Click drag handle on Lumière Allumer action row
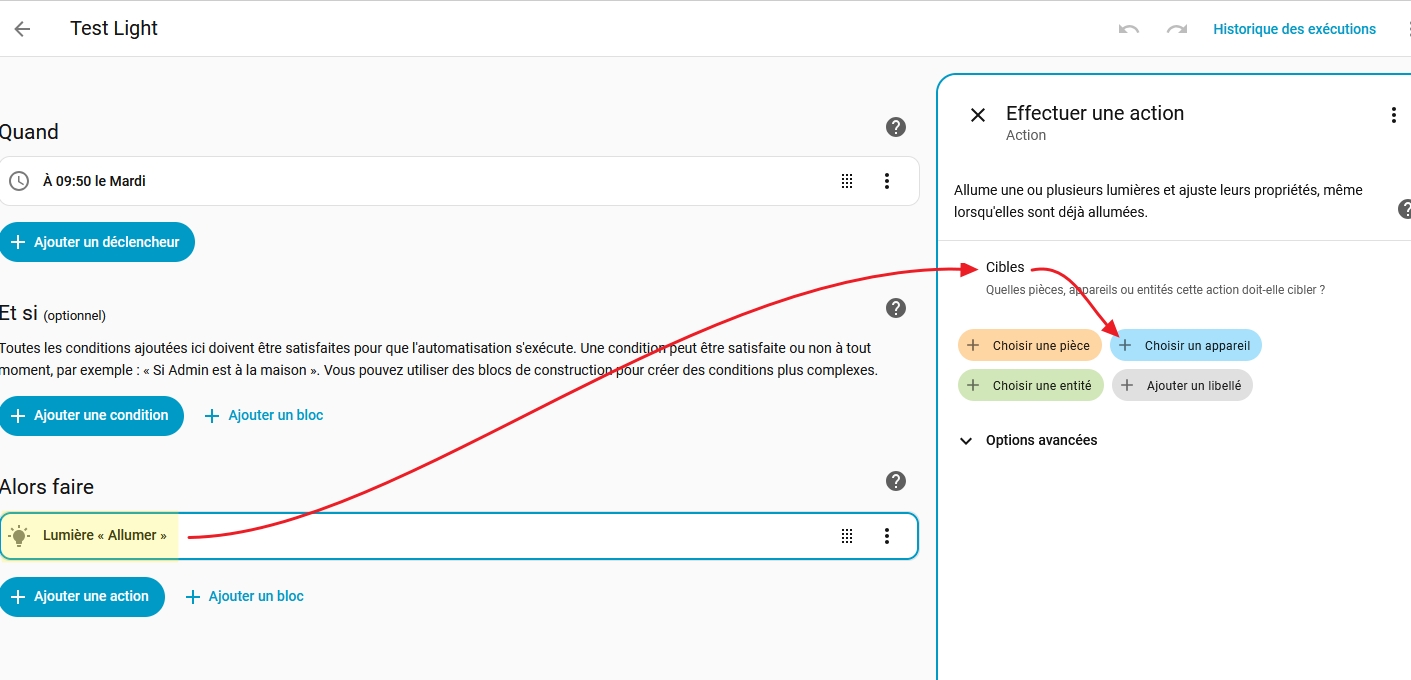 pyautogui.click(x=847, y=536)
